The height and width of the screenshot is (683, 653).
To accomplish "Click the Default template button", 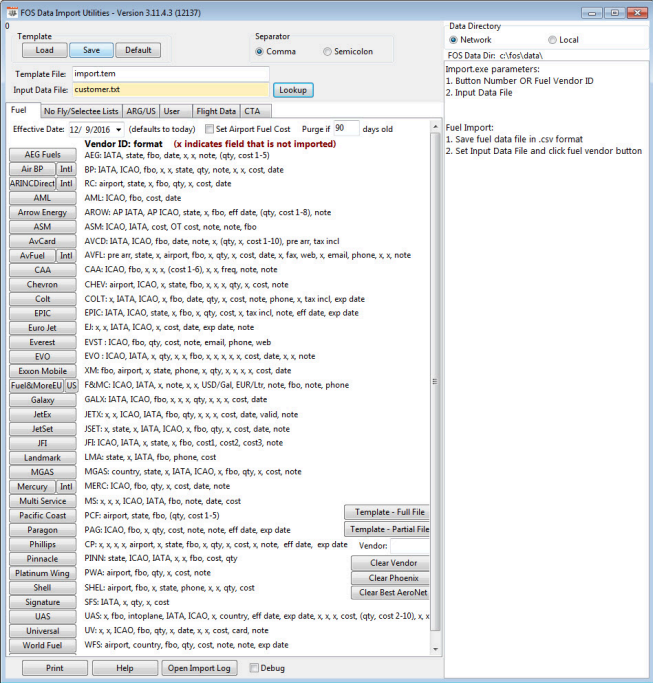I will click(x=138, y=50).
